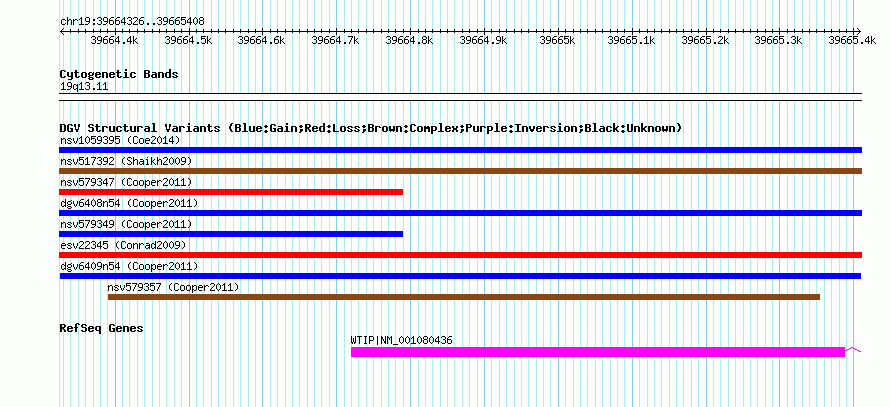Click the 39665.4k ruler tick label

[852, 40]
